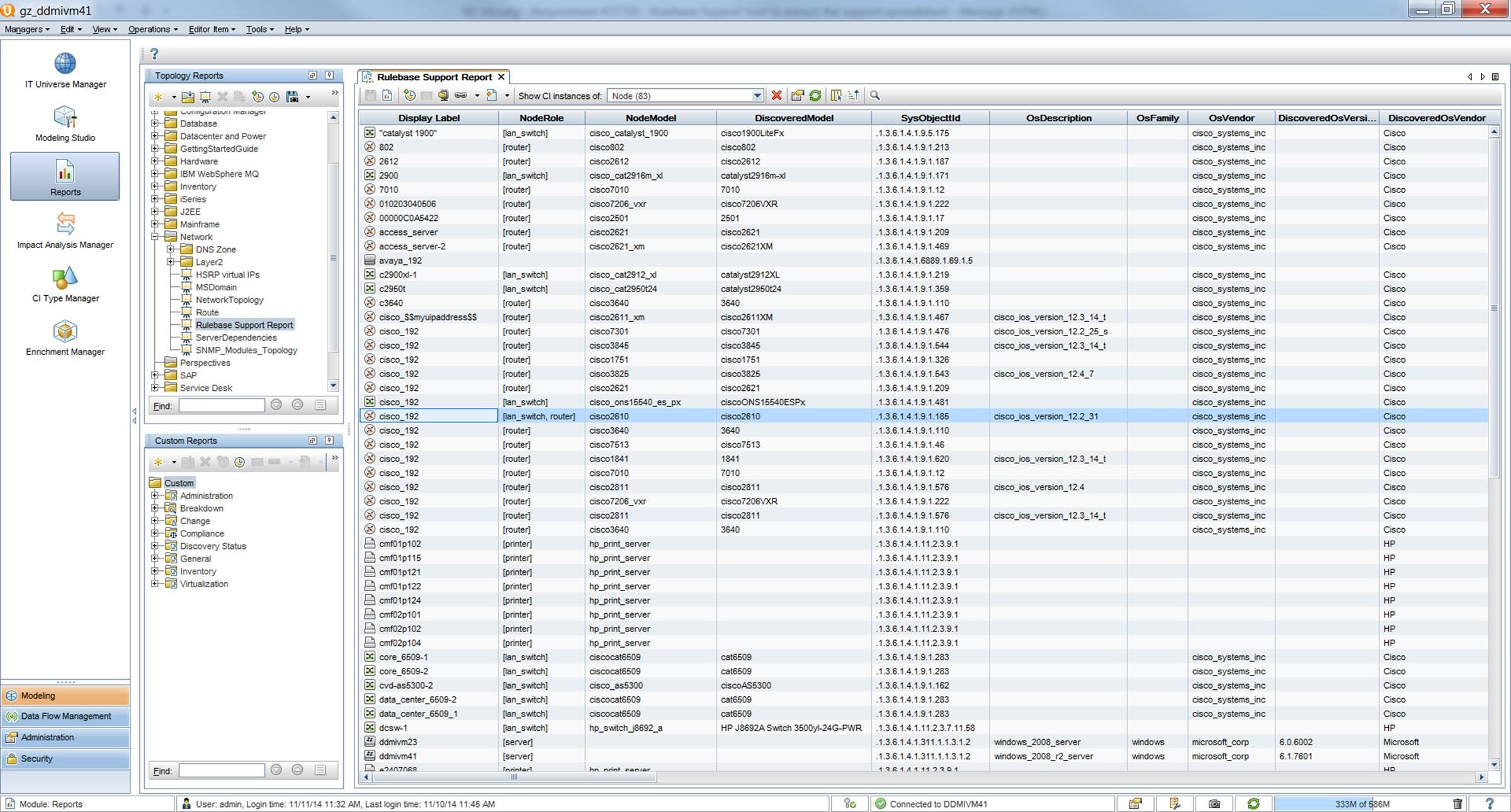The image size is (1511, 812).
Task: Click the magnifier find icon in report toolbar
Action: pos(875,96)
